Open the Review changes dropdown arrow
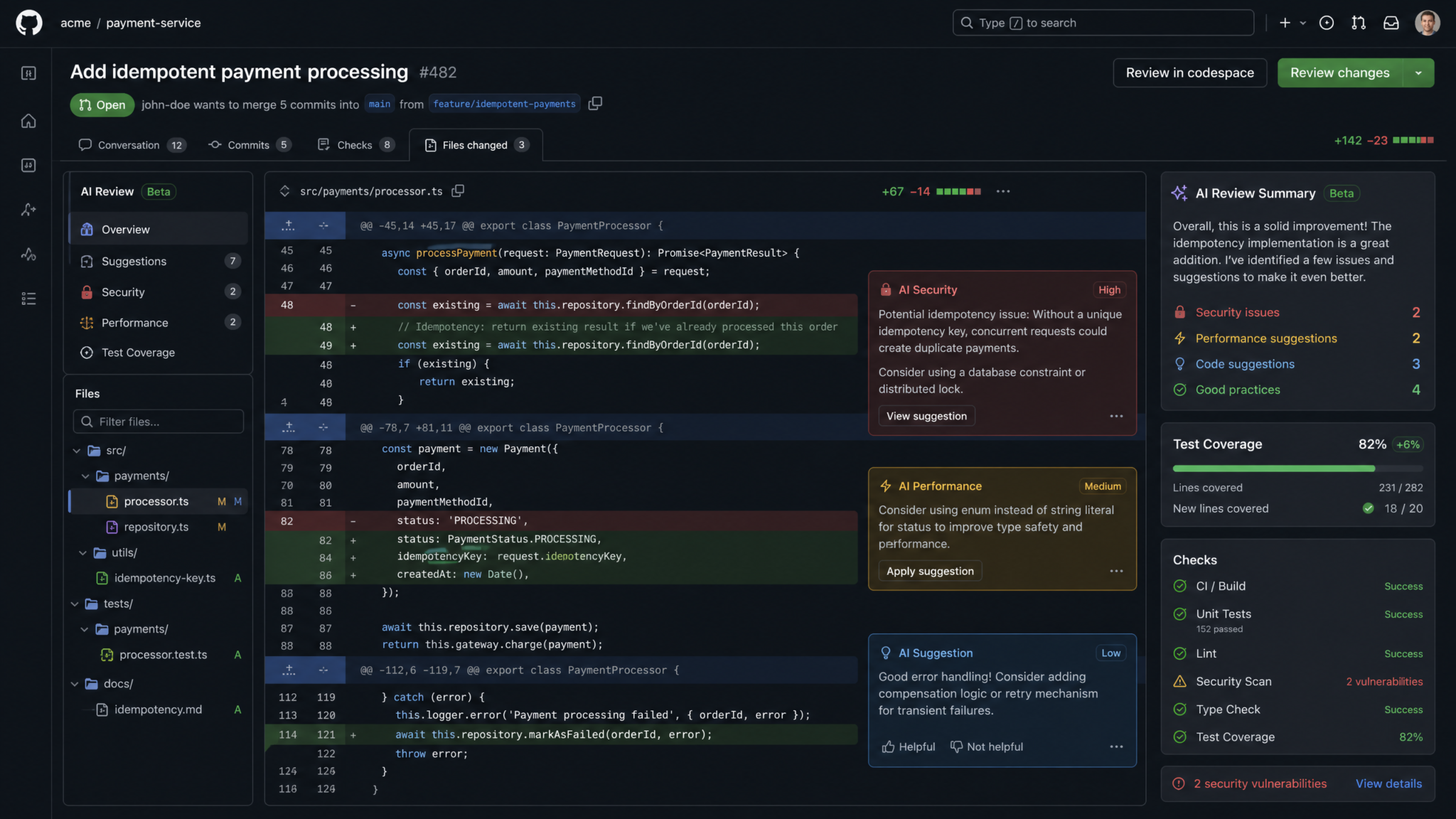The width and height of the screenshot is (1456, 819). tap(1419, 73)
